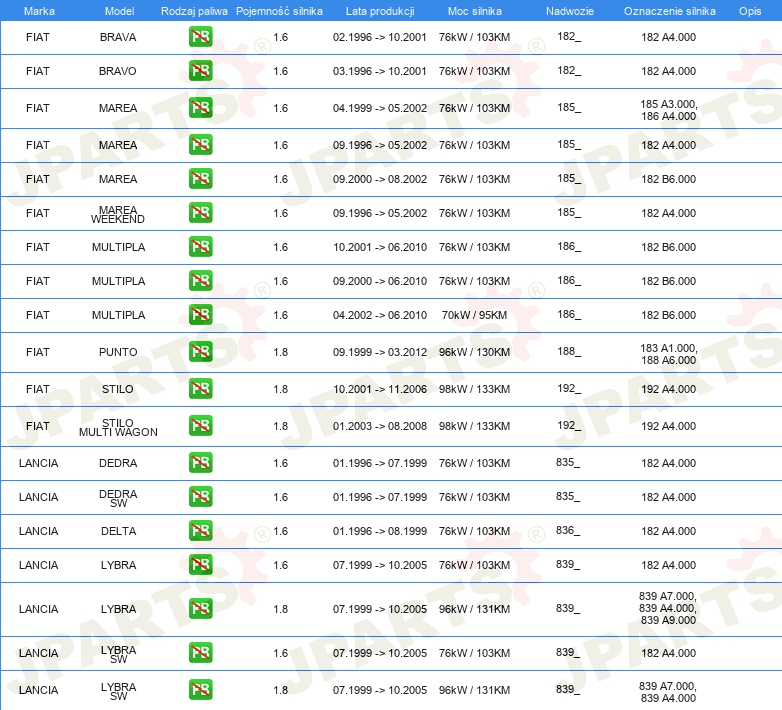Click the date range 02.1996 -> 10.2001

coord(380,37)
